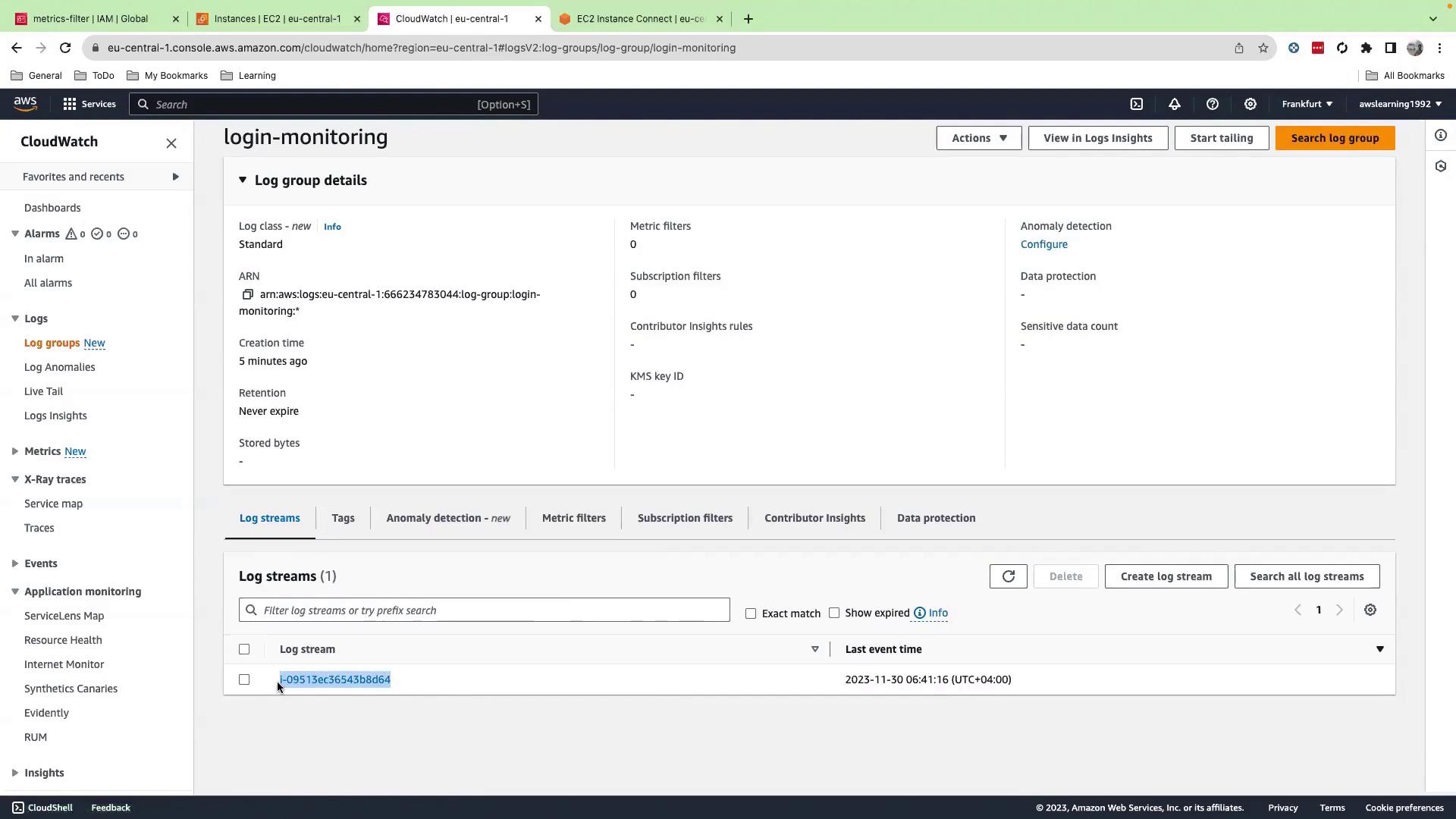Open the Subscription filters tab

tap(684, 518)
